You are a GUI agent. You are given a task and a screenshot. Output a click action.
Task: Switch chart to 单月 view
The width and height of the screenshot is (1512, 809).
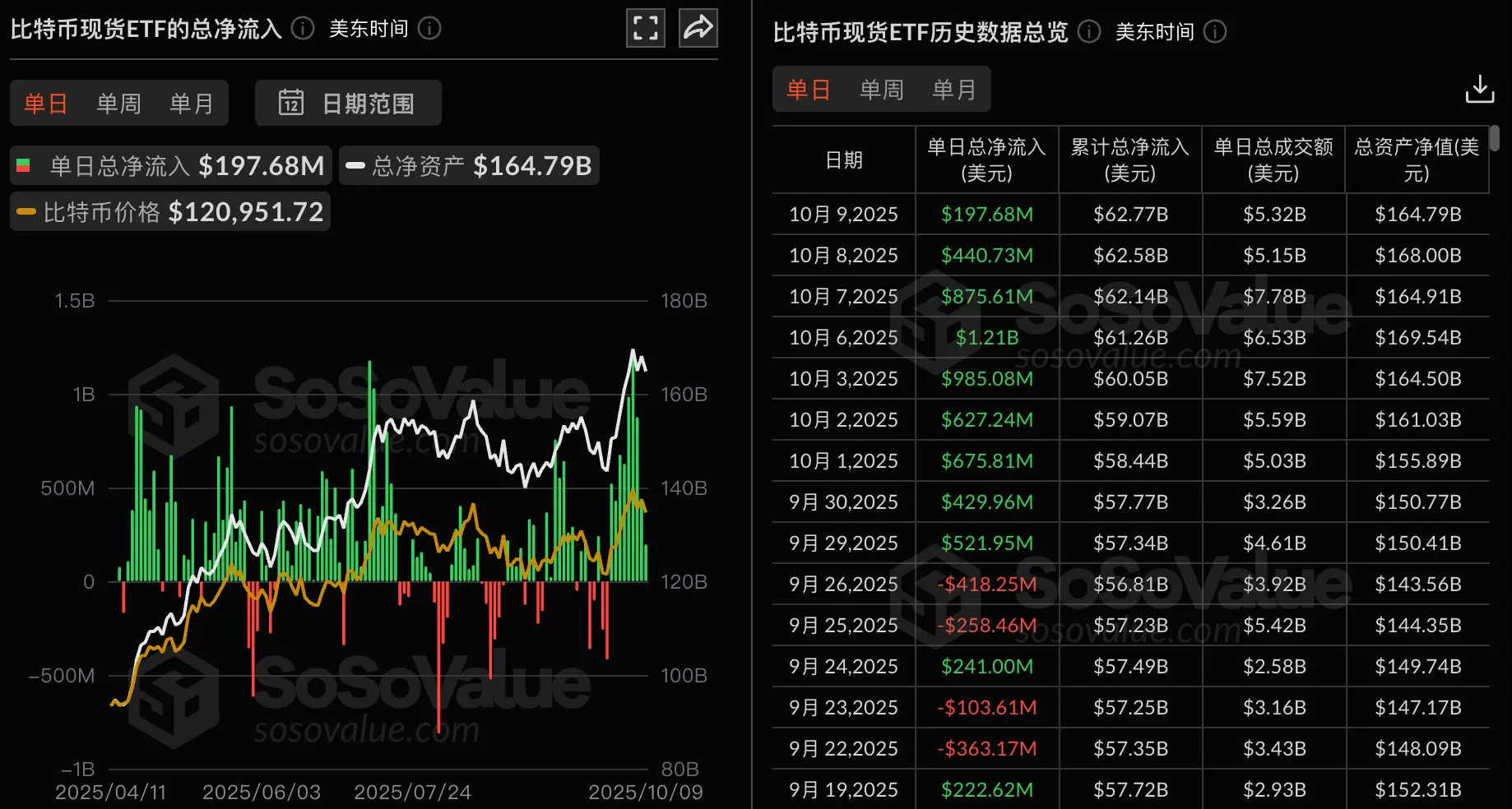pos(191,104)
